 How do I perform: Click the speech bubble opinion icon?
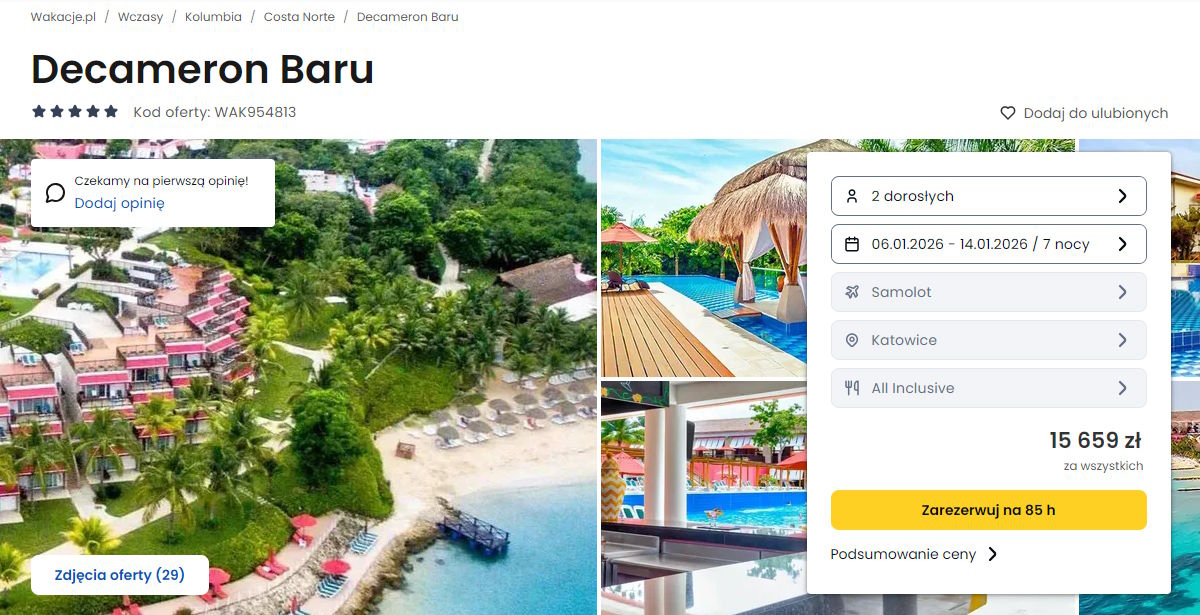pyautogui.click(x=56, y=193)
